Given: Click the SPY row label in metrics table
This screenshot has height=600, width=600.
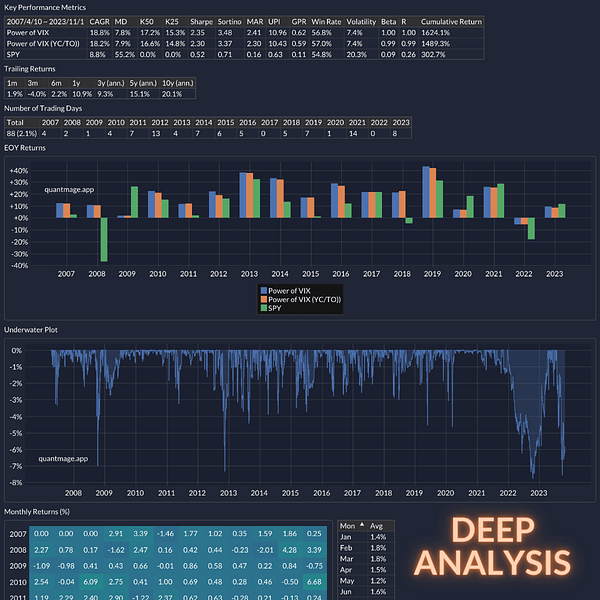Looking at the screenshot, I should click(x=13, y=55).
